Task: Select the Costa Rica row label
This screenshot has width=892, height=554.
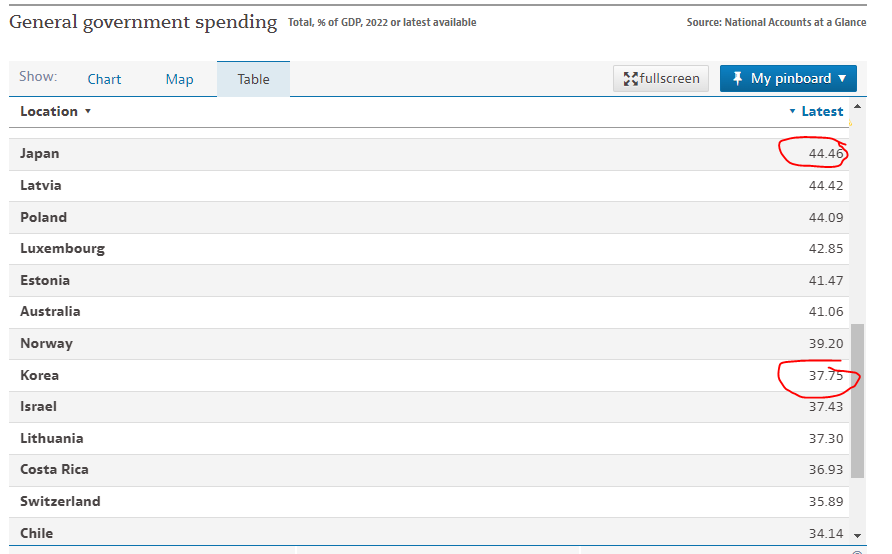Action: [x=54, y=470]
